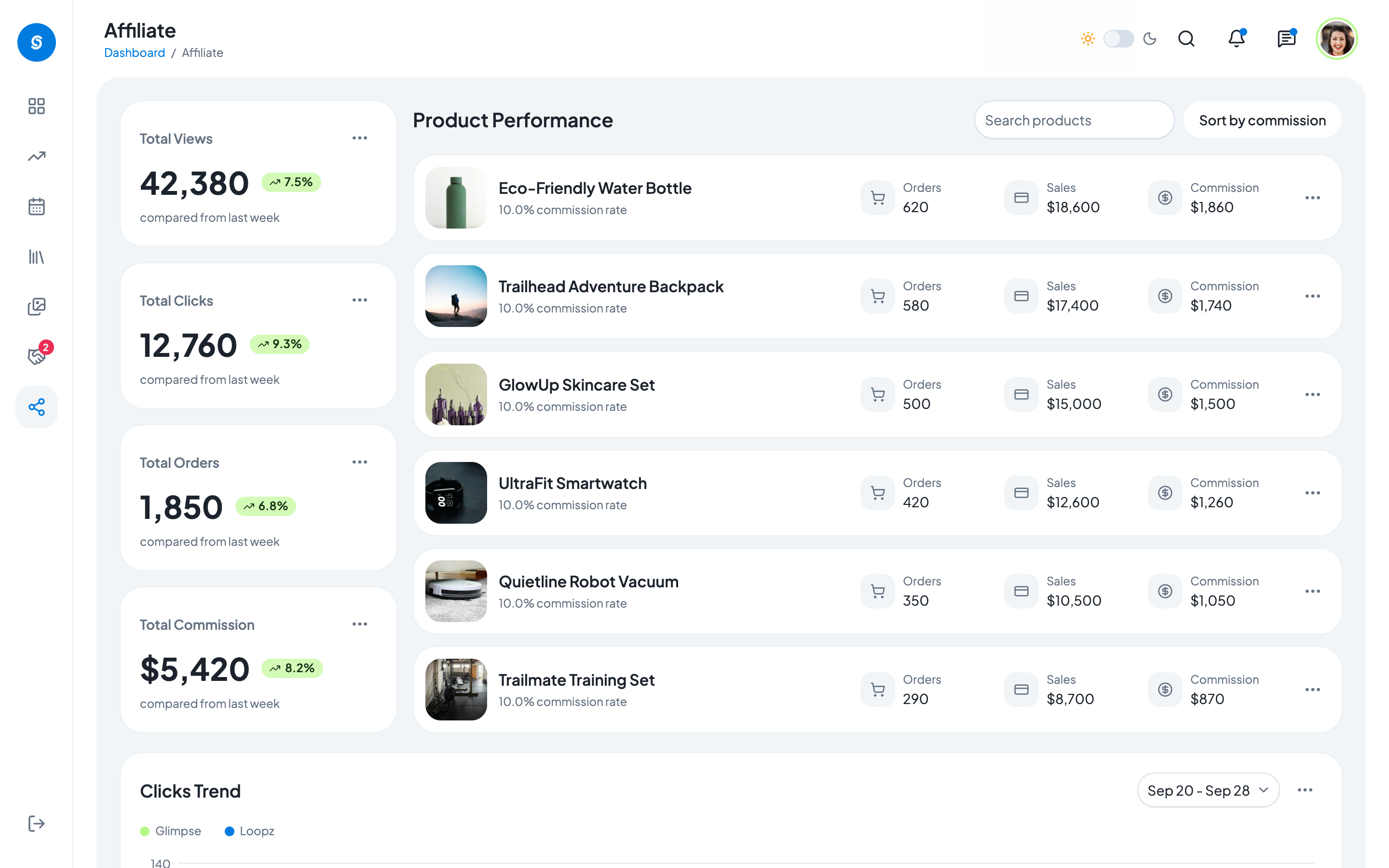
Task: Open the analytics trend icon in sidebar
Action: click(36, 156)
